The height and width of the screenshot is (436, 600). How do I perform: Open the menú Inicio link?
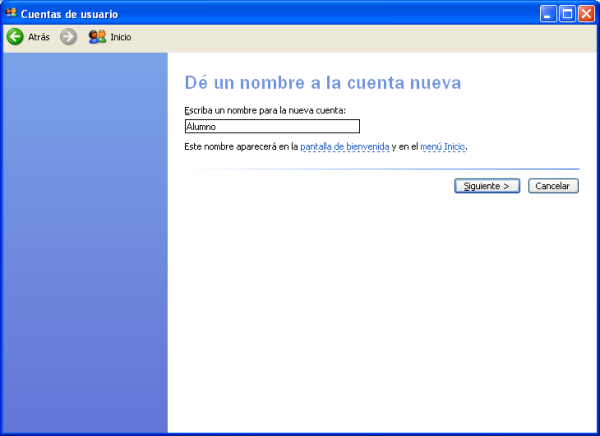coord(443,147)
